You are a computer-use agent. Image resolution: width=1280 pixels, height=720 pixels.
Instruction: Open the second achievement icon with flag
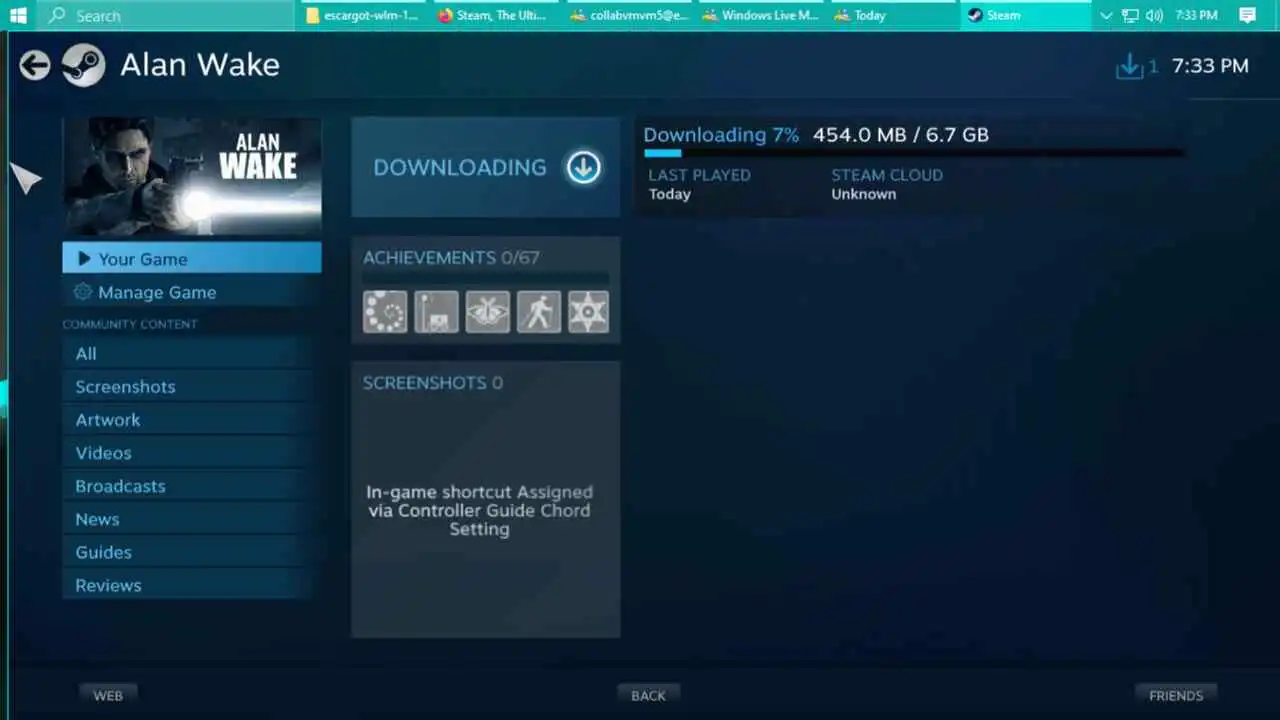point(436,311)
